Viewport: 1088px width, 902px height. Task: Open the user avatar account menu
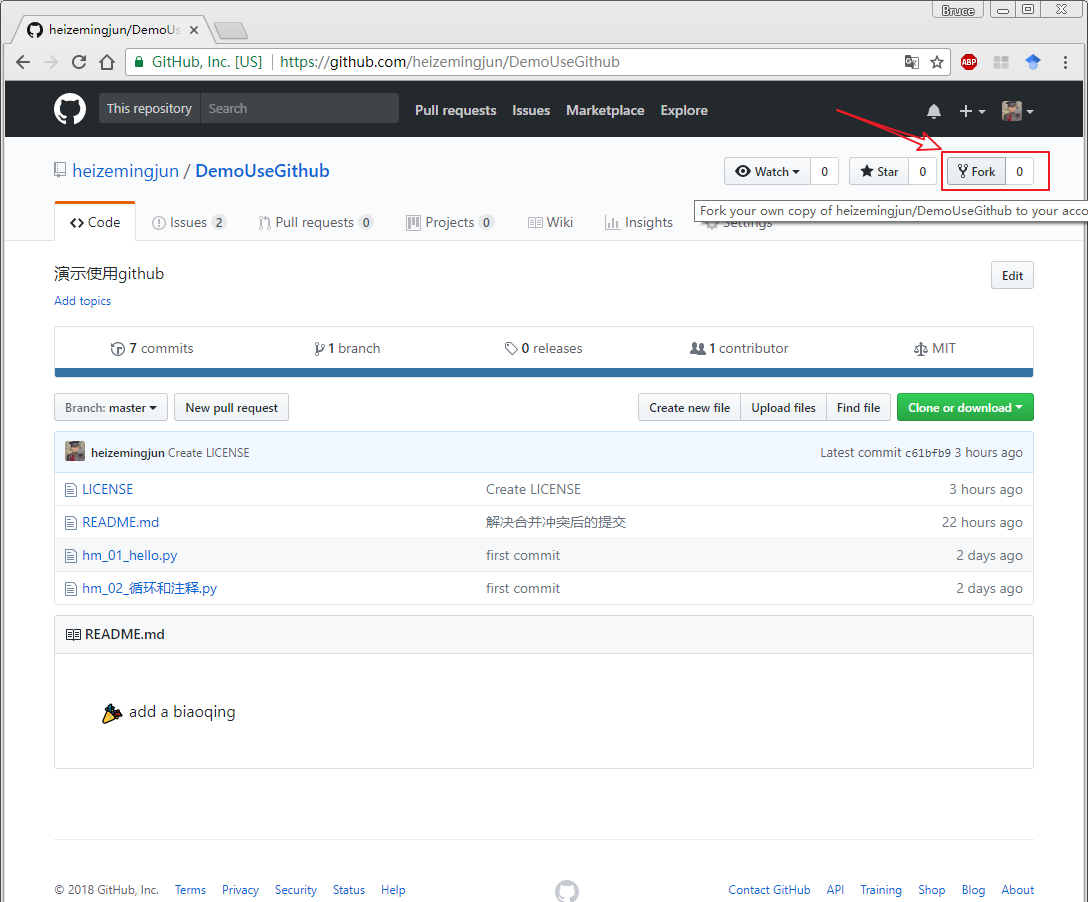tap(1018, 111)
